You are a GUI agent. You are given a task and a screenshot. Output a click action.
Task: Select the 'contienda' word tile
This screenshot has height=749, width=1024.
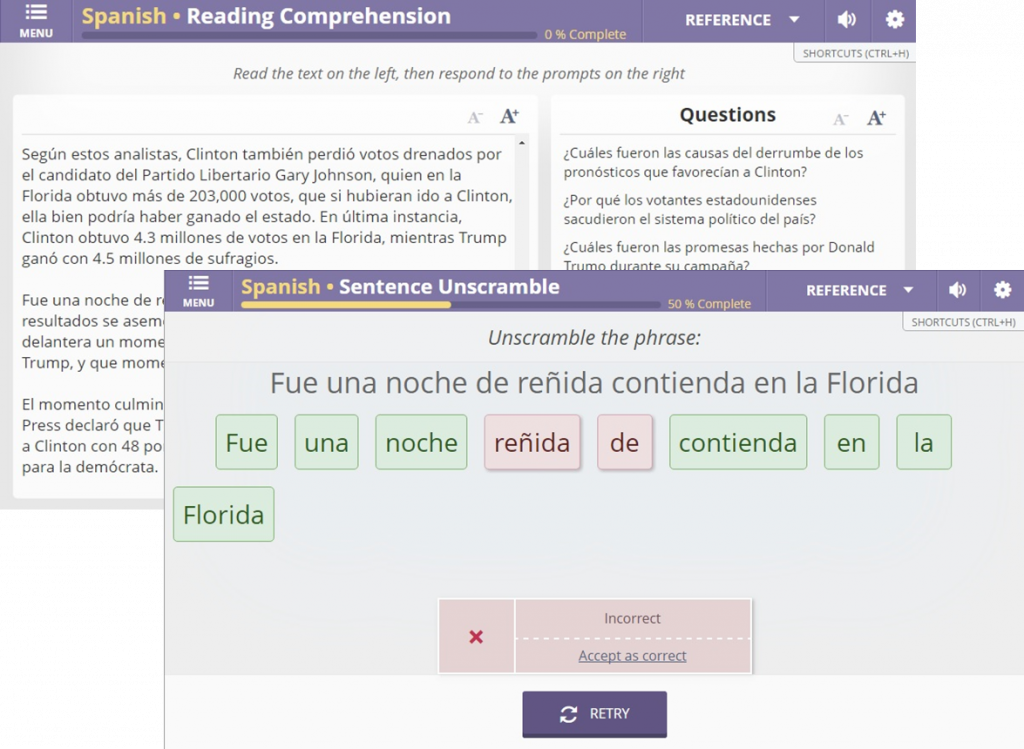738,442
